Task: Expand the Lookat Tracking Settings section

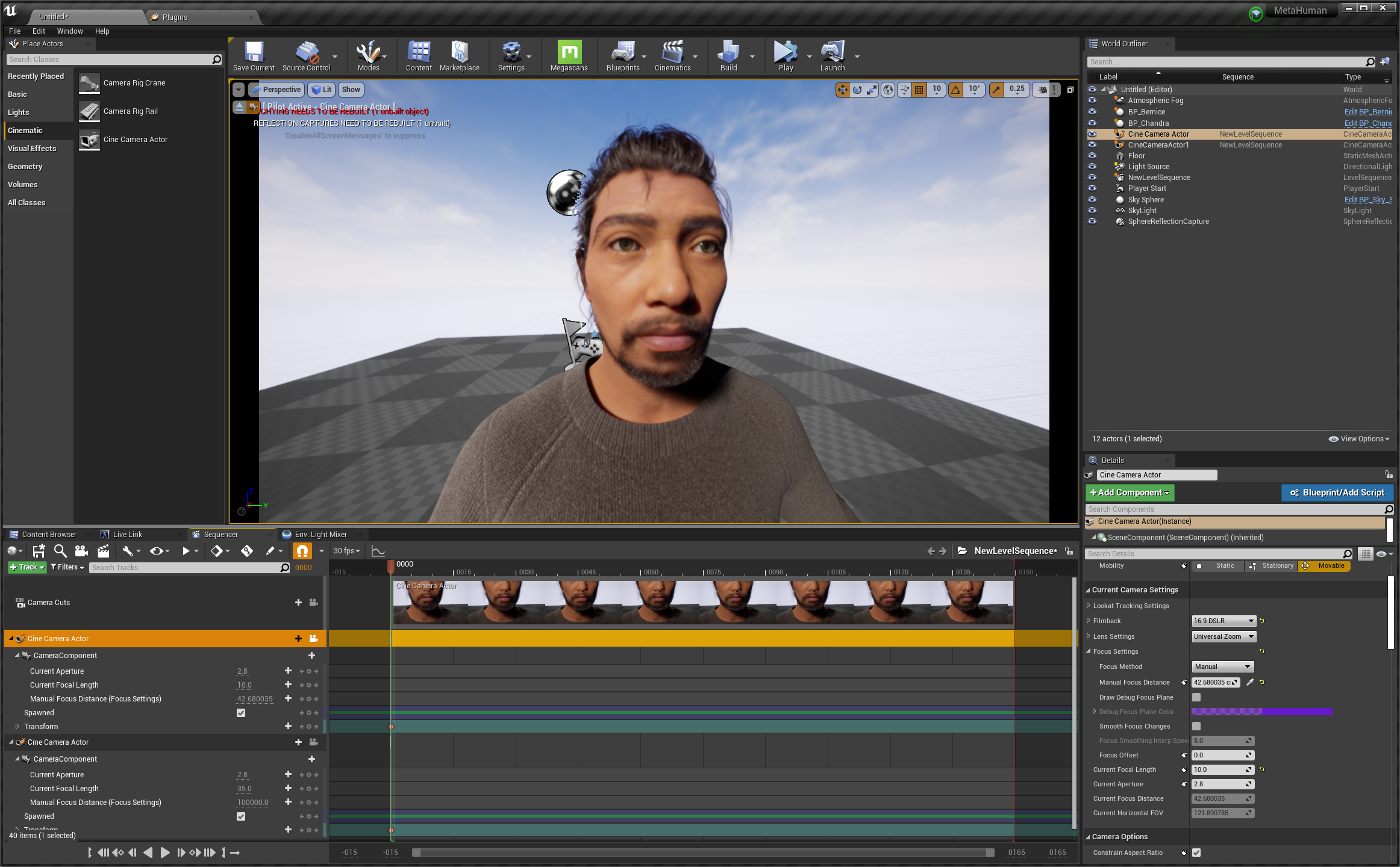Action: click(1088, 606)
